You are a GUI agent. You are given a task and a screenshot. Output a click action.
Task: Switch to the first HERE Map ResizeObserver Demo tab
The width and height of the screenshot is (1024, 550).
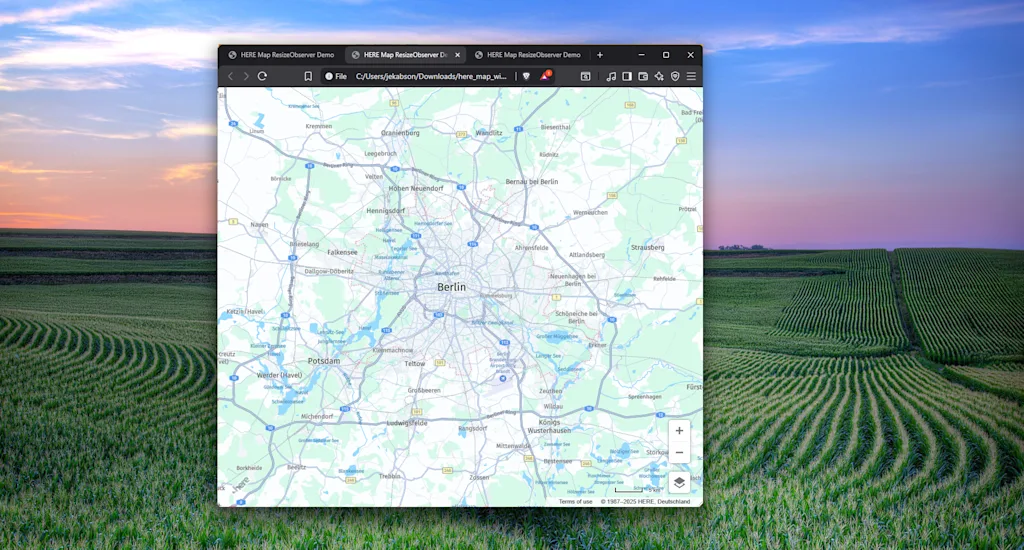pos(281,55)
